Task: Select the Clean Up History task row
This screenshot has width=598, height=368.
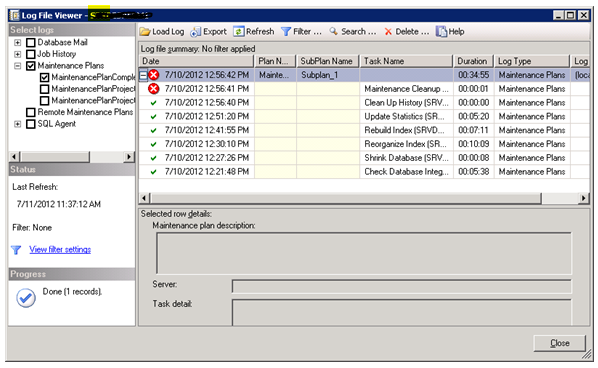Action: [x=364, y=103]
